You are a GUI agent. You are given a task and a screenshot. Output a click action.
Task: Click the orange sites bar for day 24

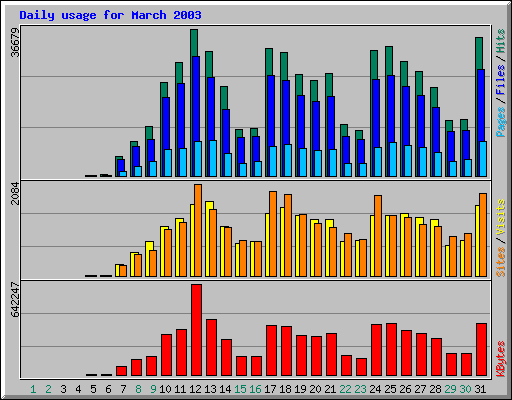[x=378, y=236]
